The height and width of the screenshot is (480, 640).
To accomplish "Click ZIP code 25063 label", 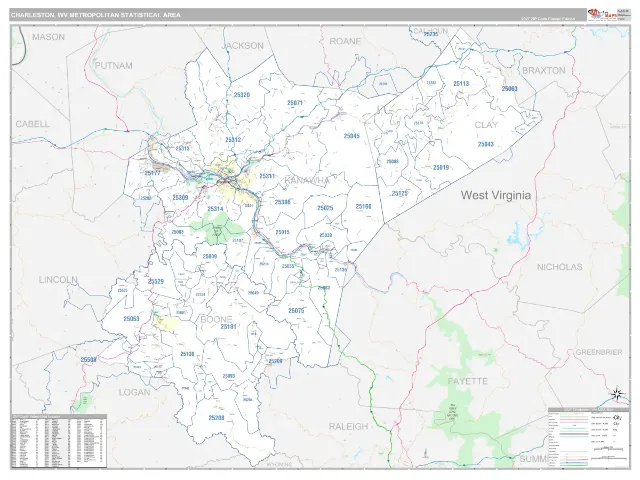I will tap(509, 89).
